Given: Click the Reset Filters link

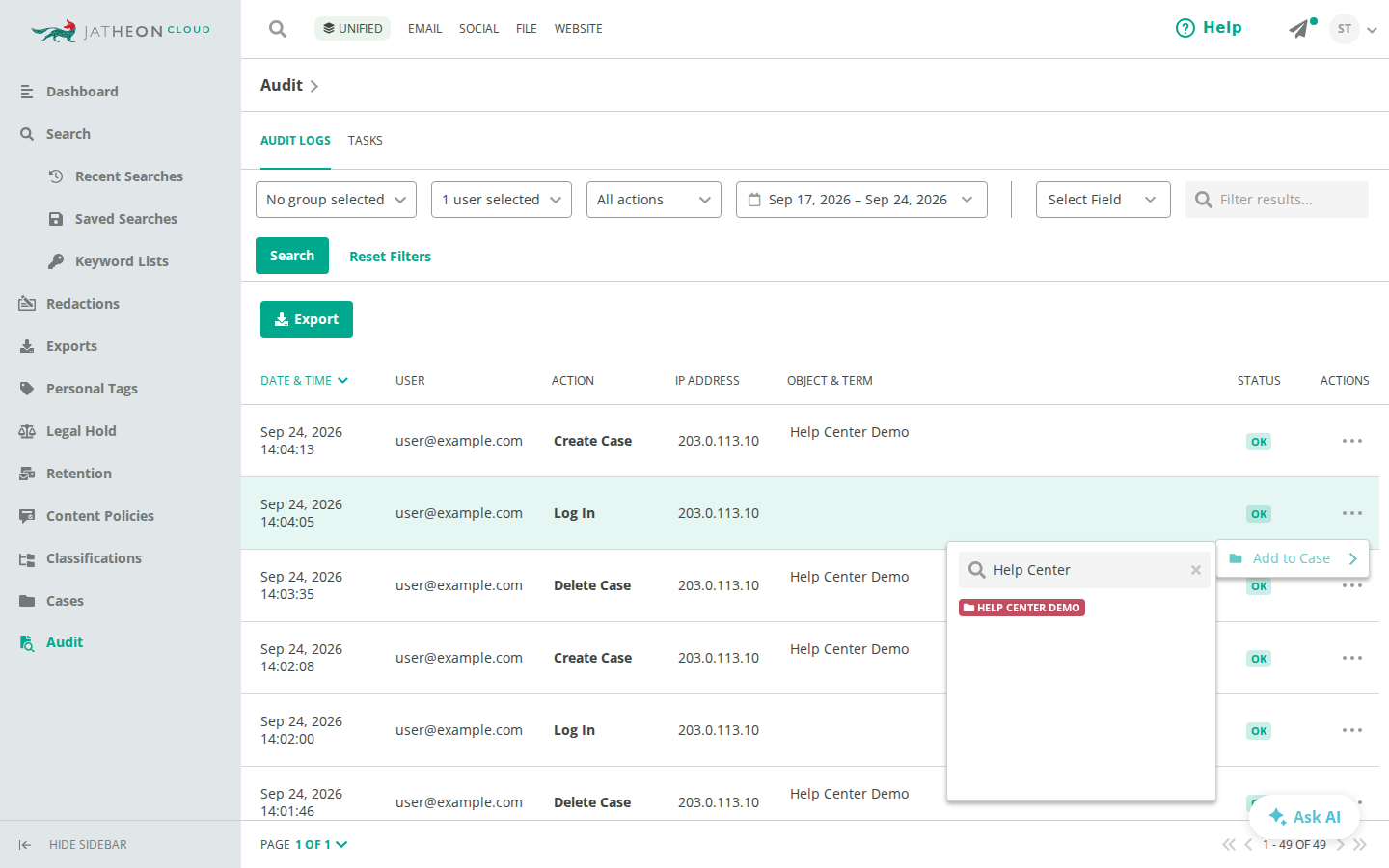Looking at the screenshot, I should click(390, 257).
